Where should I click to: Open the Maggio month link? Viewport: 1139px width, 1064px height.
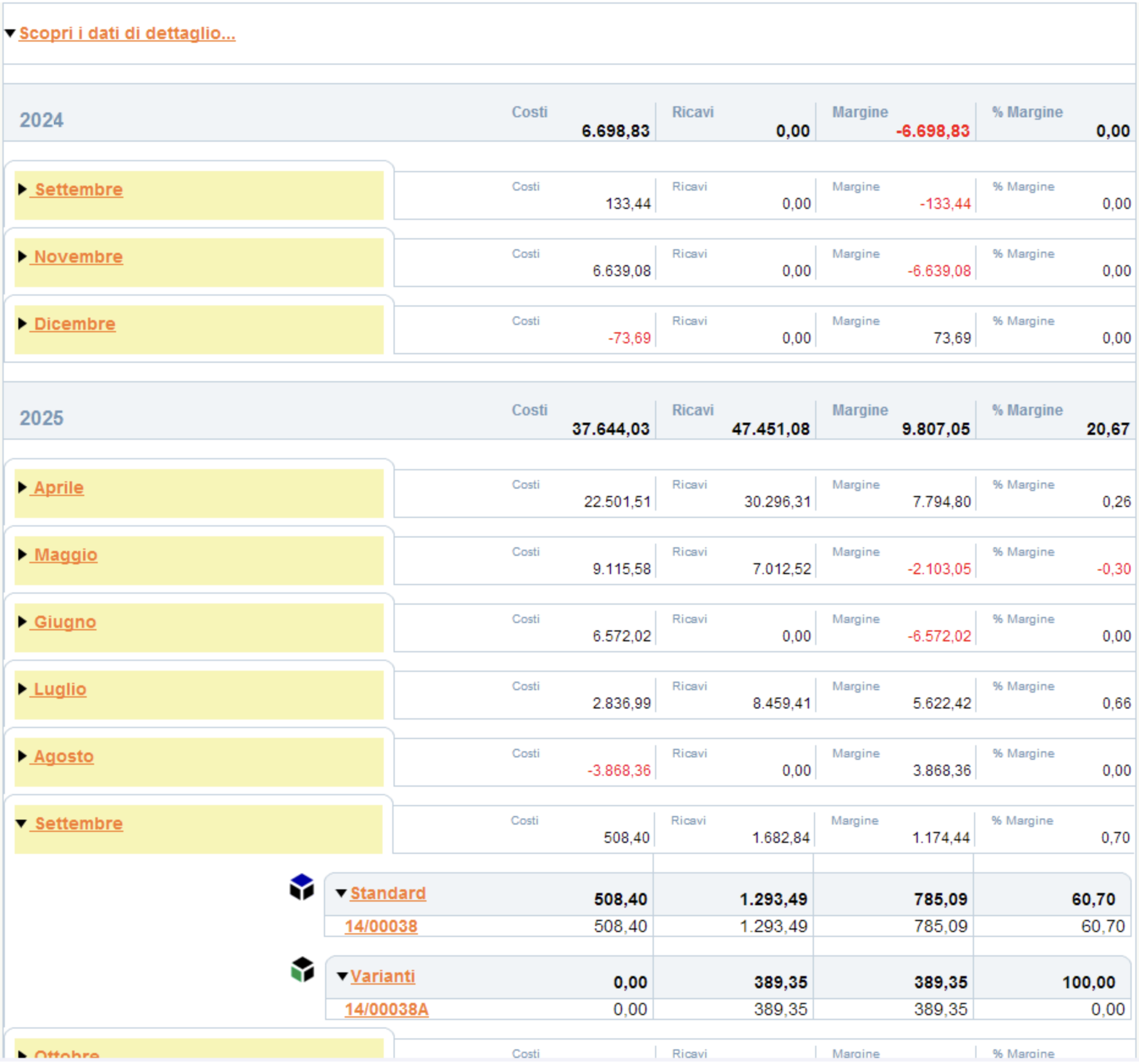pos(65,555)
